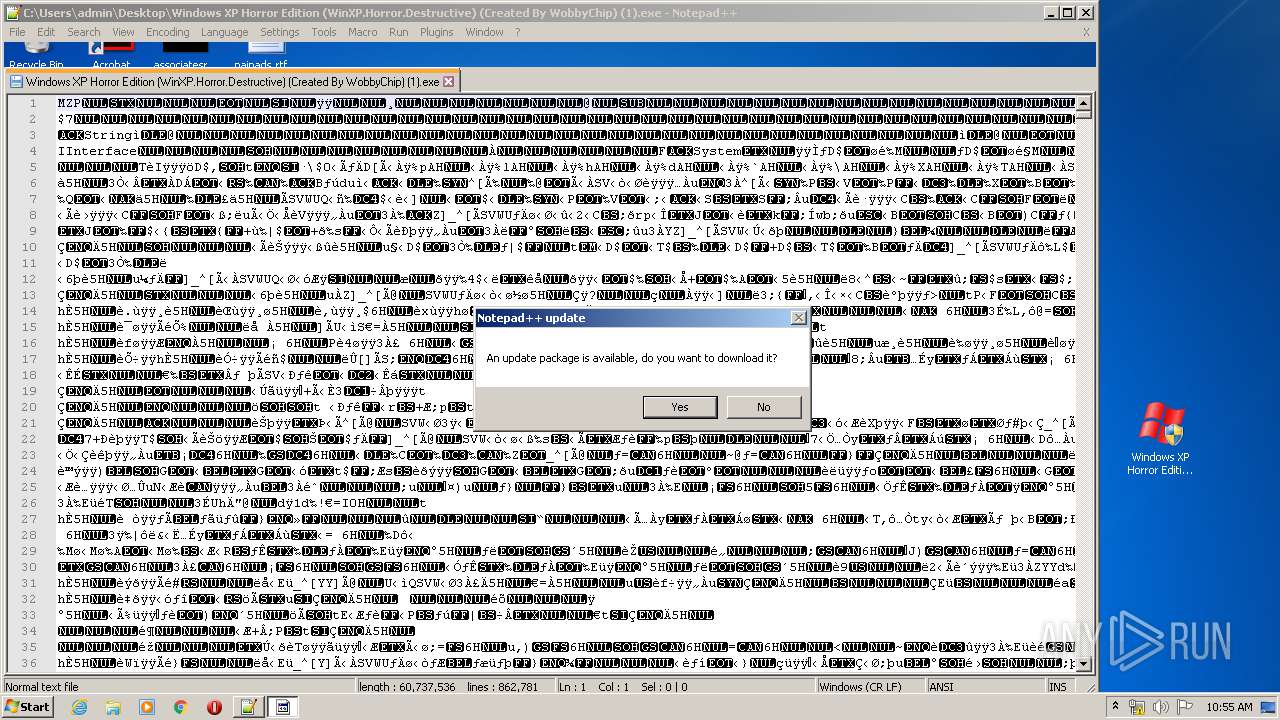Image resolution: width=1280 pixels, height=720 pixels.
Task: Open the Encoding menu
Action: click(x=167, y=32)
